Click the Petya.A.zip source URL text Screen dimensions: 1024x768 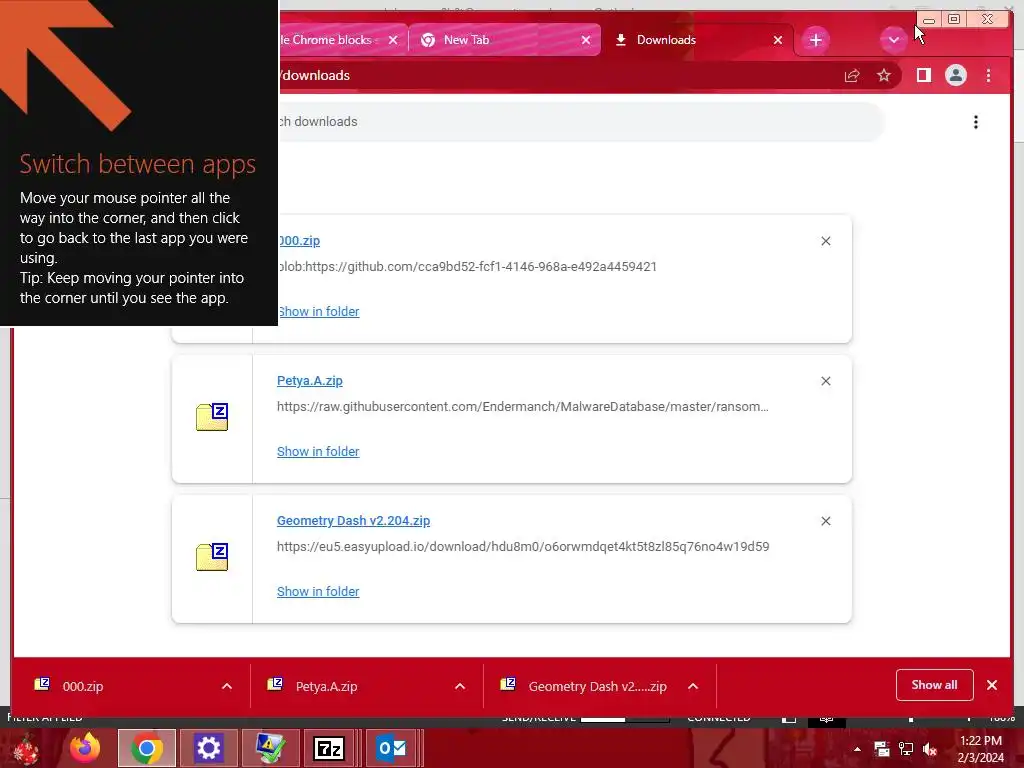(522, 406)
